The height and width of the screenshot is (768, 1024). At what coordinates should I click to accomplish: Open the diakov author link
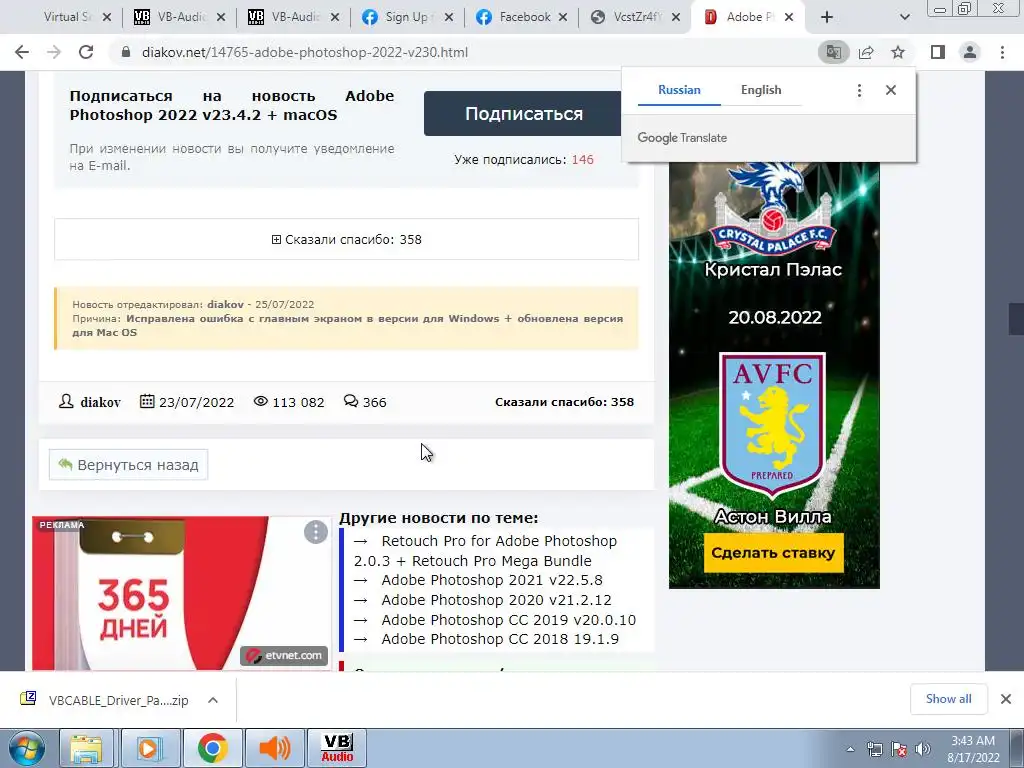tap(100, 402)
